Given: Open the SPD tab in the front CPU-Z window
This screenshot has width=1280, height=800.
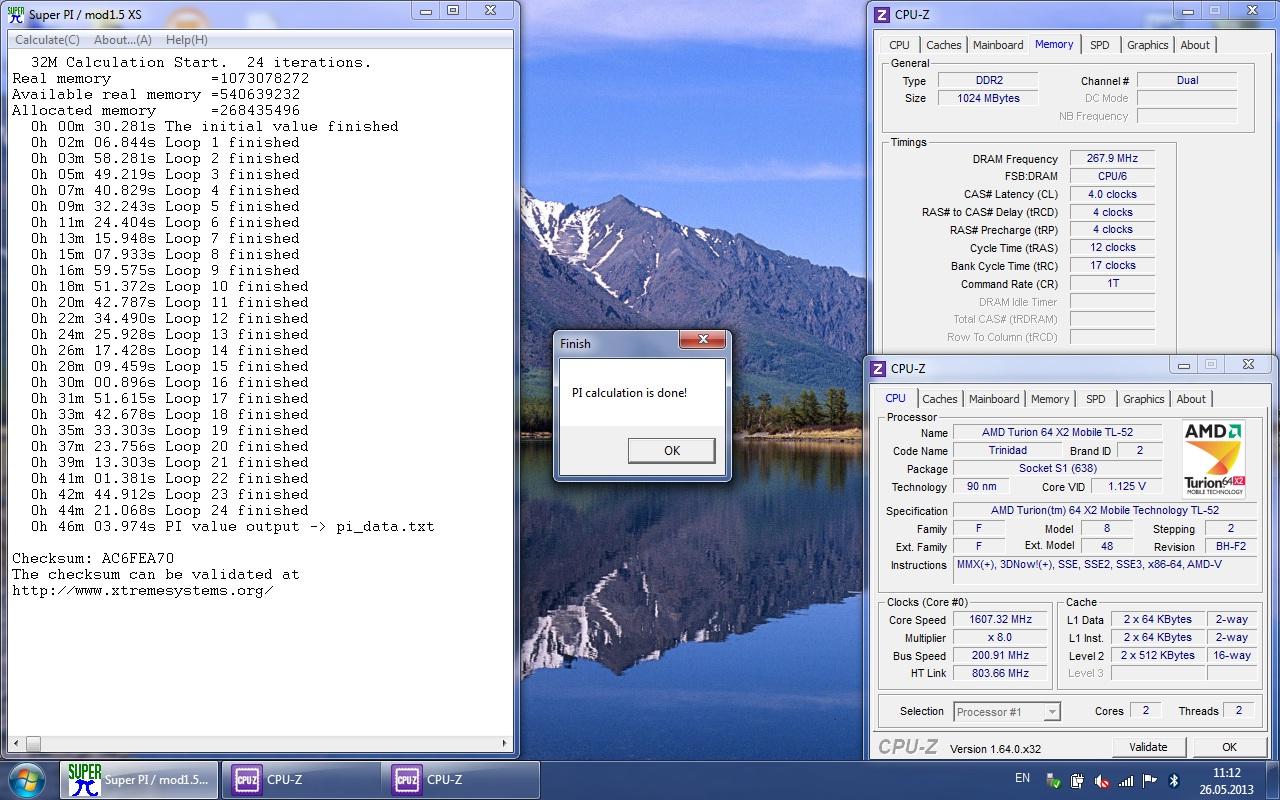Looking at the screenshot, I should [1096, 399].
